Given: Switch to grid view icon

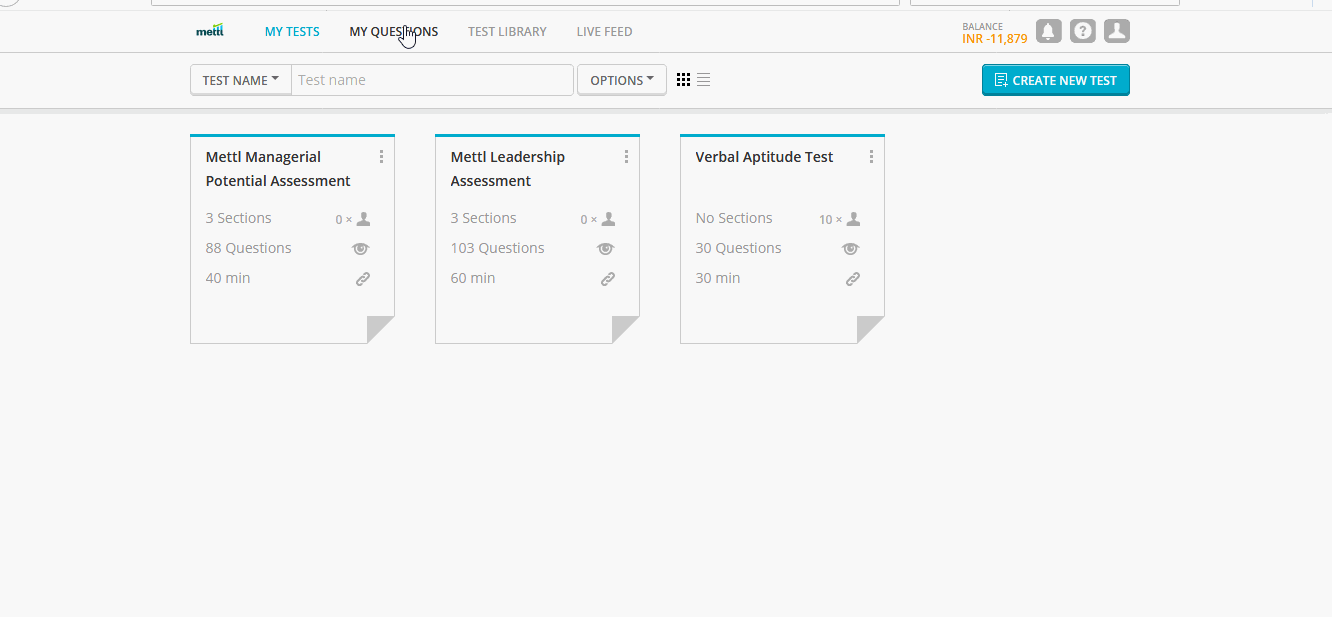Looking at the screenshot, I should tap(684, 80).
